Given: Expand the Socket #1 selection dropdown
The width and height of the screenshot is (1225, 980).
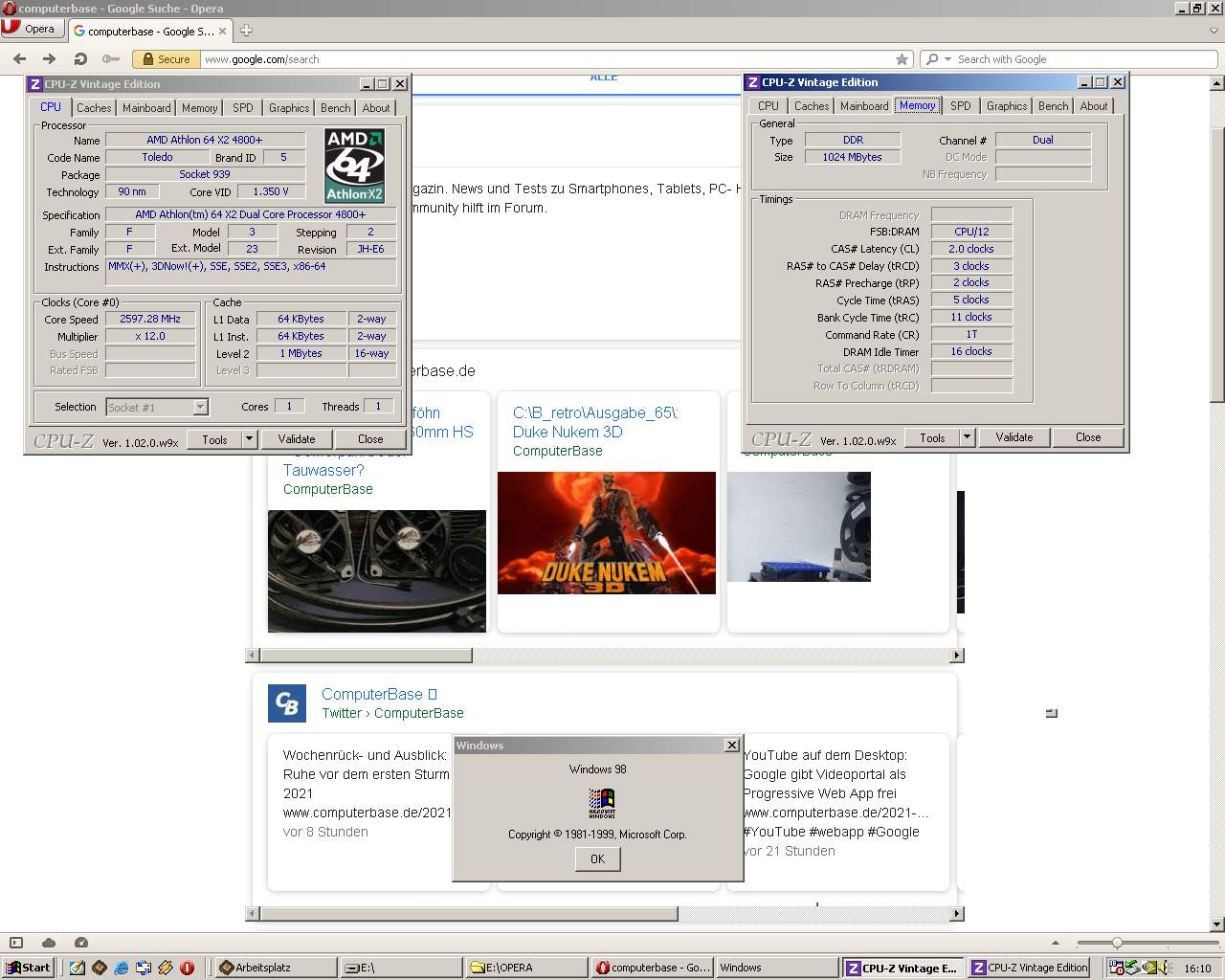Looking at the screenshot, I should click(200, 408).
